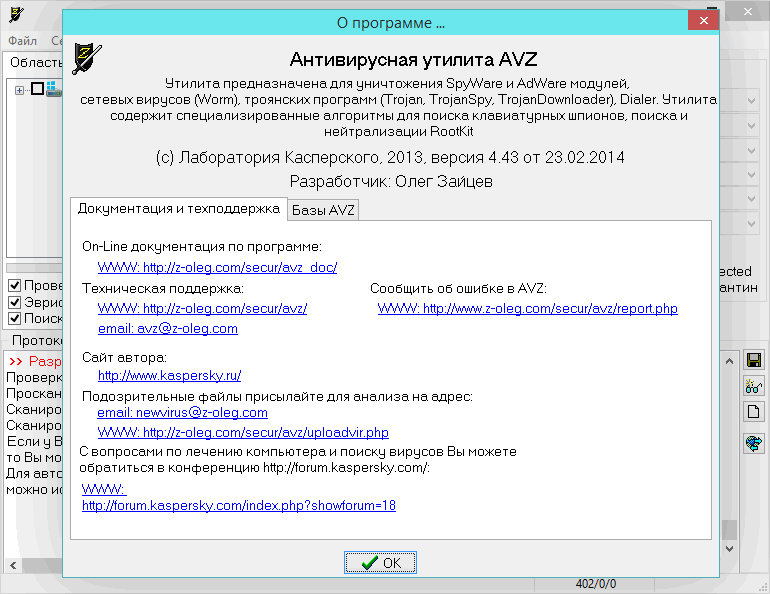Screen dimensions: 770x594
Task: Click the 402/0/0 status bar counter
Action: point(595,584)
